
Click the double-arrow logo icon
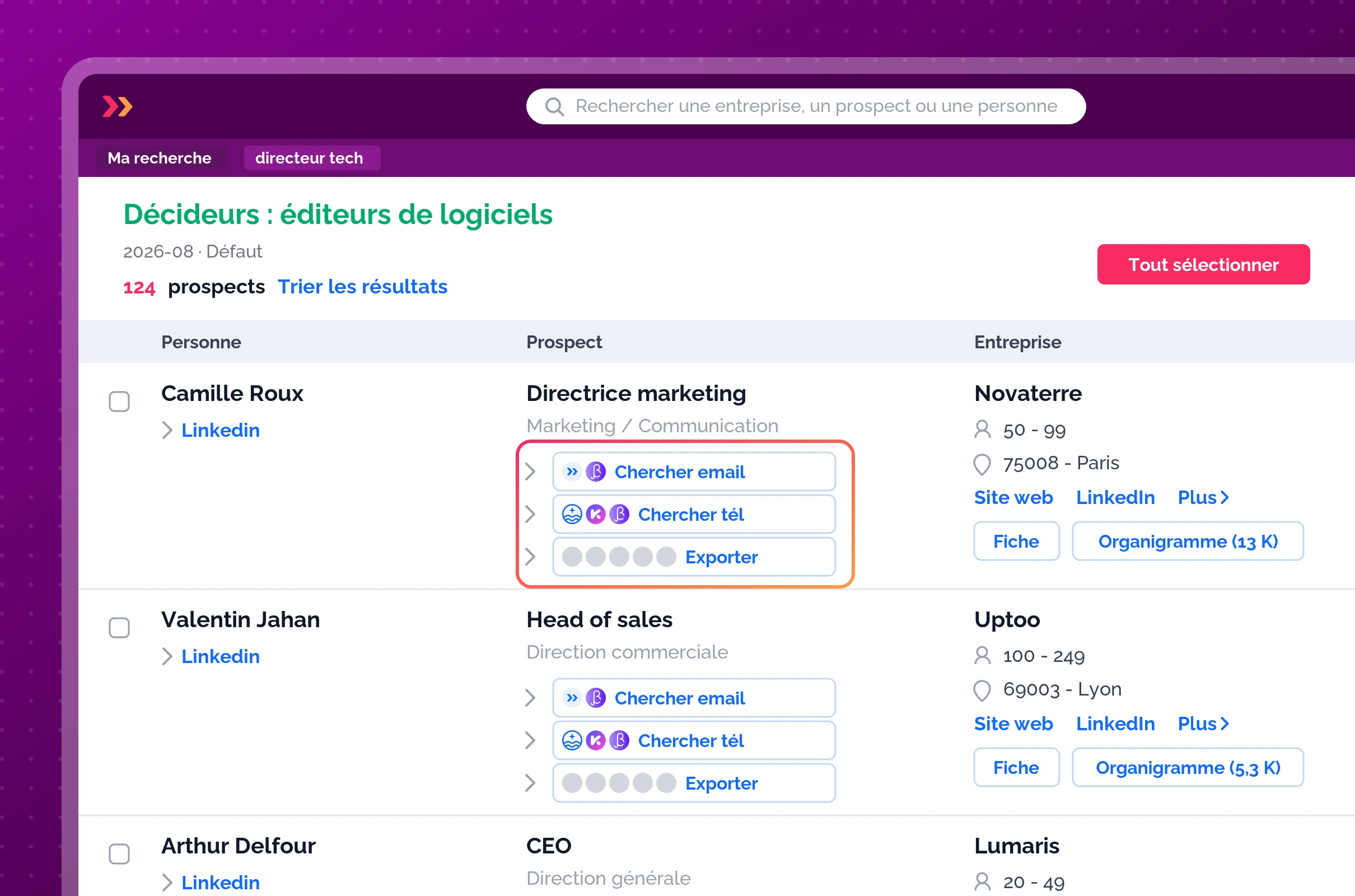[117, 106]
